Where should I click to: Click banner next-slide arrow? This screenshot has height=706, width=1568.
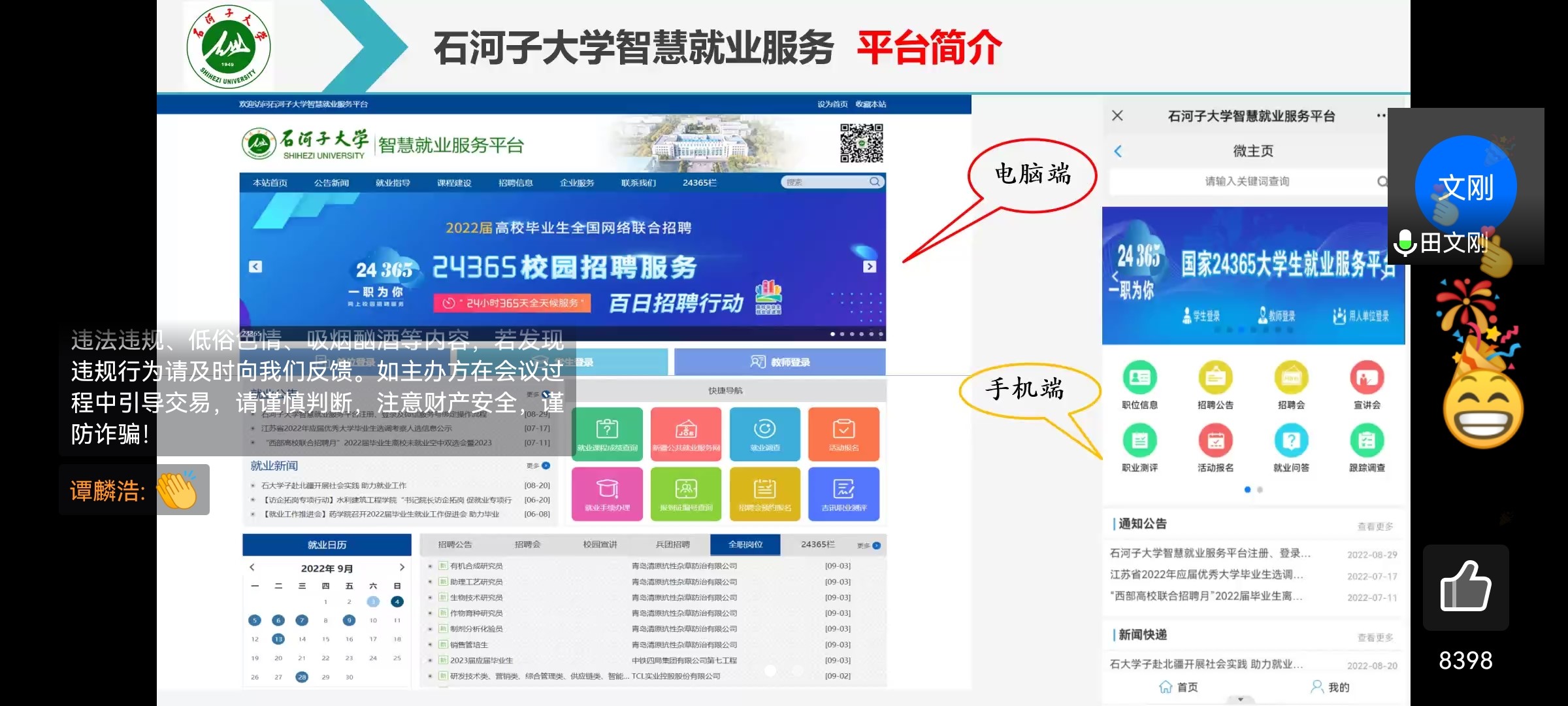[x=870, y=267]
